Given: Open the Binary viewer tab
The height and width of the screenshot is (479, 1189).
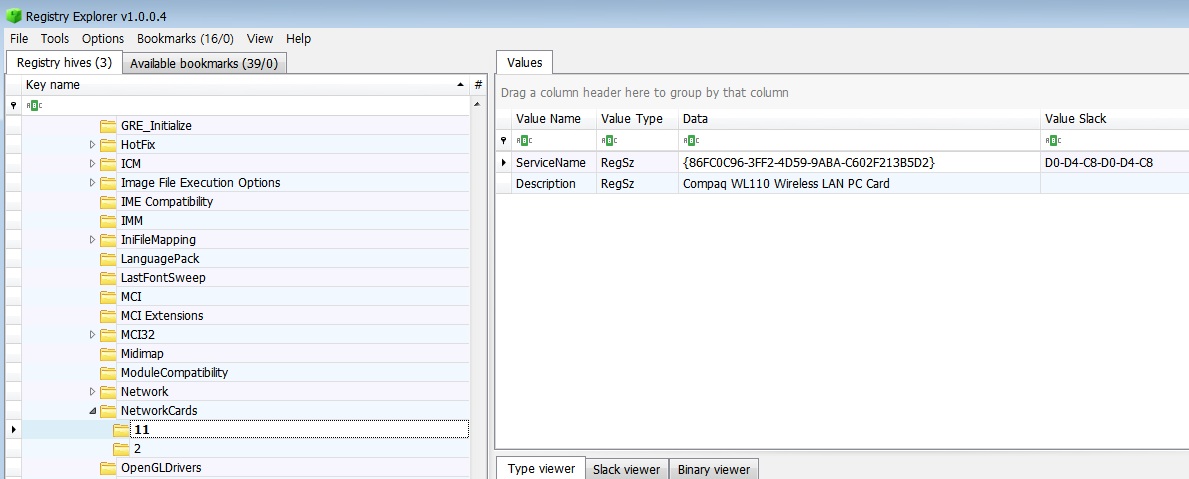Looking at the screenshot, I should (x=714, y=470).
